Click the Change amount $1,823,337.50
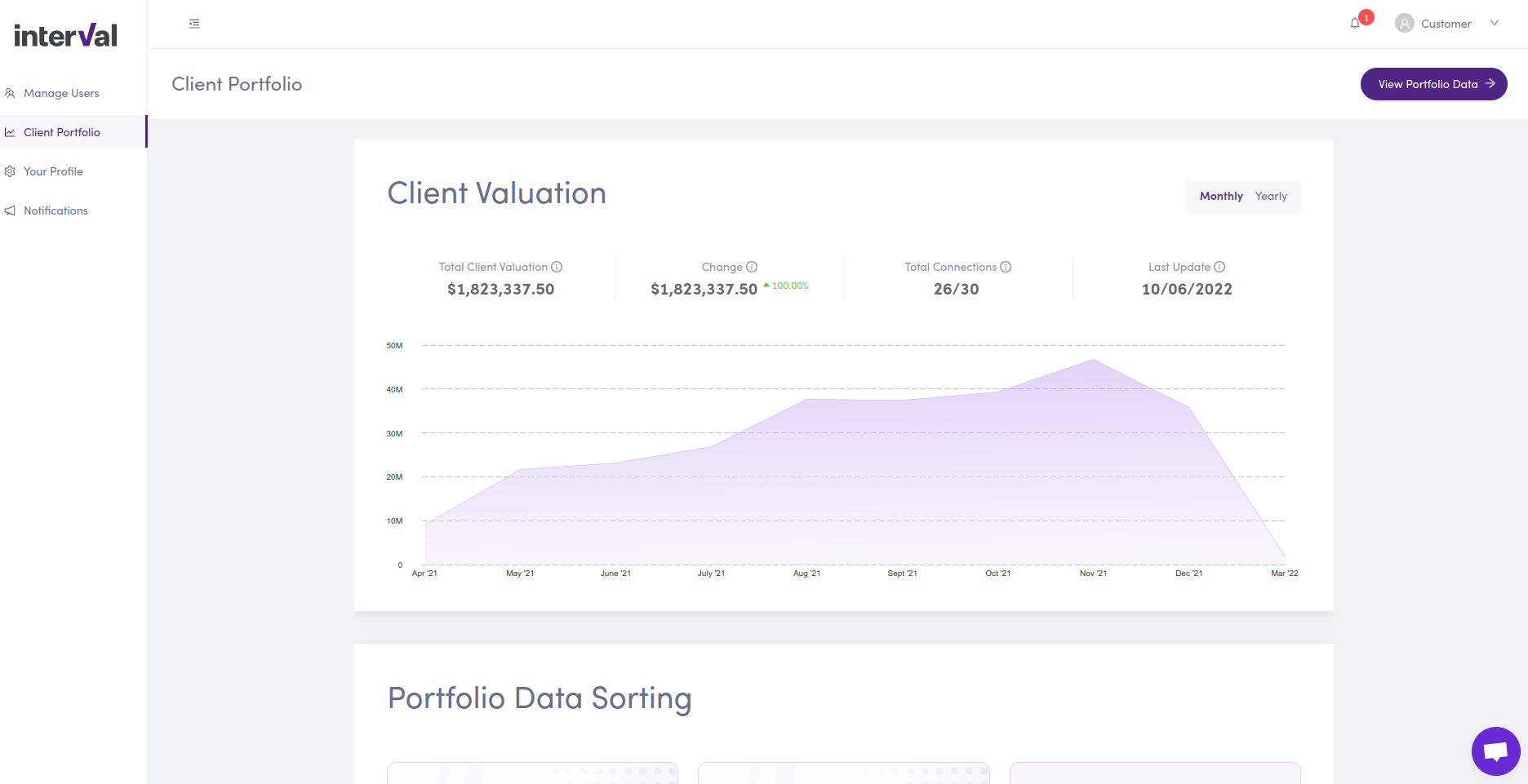The width and height of the screenshot is (1528, 784). coord(704,289)
